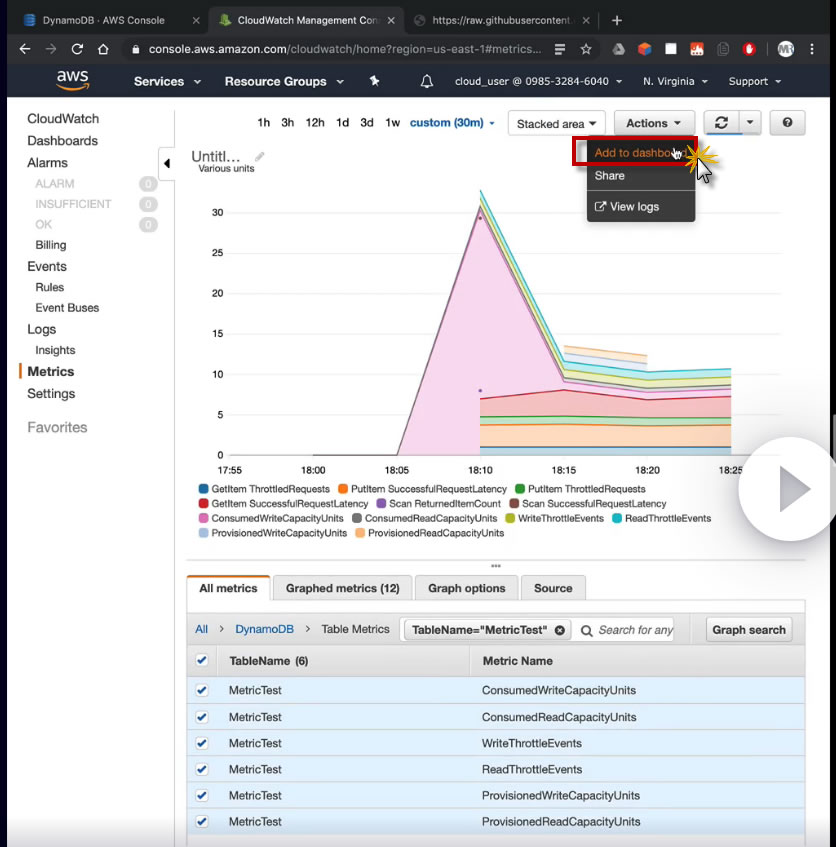Screen dimensions: 836x847
Task: Switch to the Graphed metrics (12) tab
Action: point(342,588)
